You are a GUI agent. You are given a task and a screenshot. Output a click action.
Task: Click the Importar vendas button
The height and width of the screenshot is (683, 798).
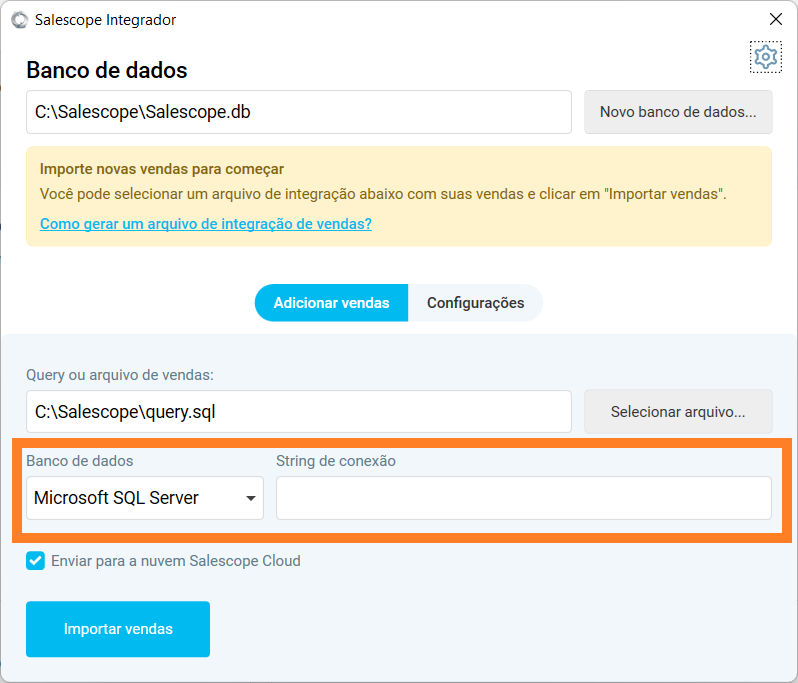118,629
